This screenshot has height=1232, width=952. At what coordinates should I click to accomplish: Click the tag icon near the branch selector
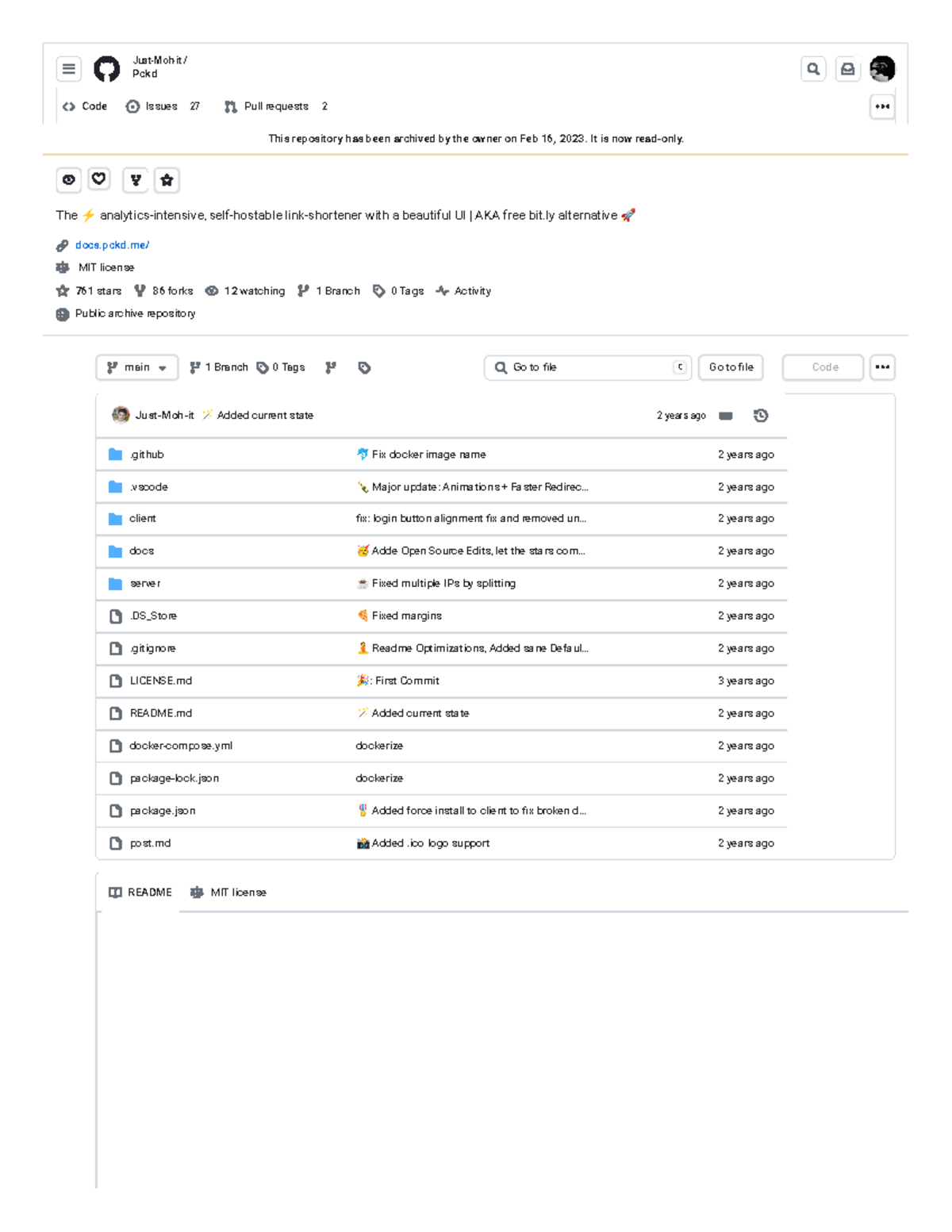364,367
